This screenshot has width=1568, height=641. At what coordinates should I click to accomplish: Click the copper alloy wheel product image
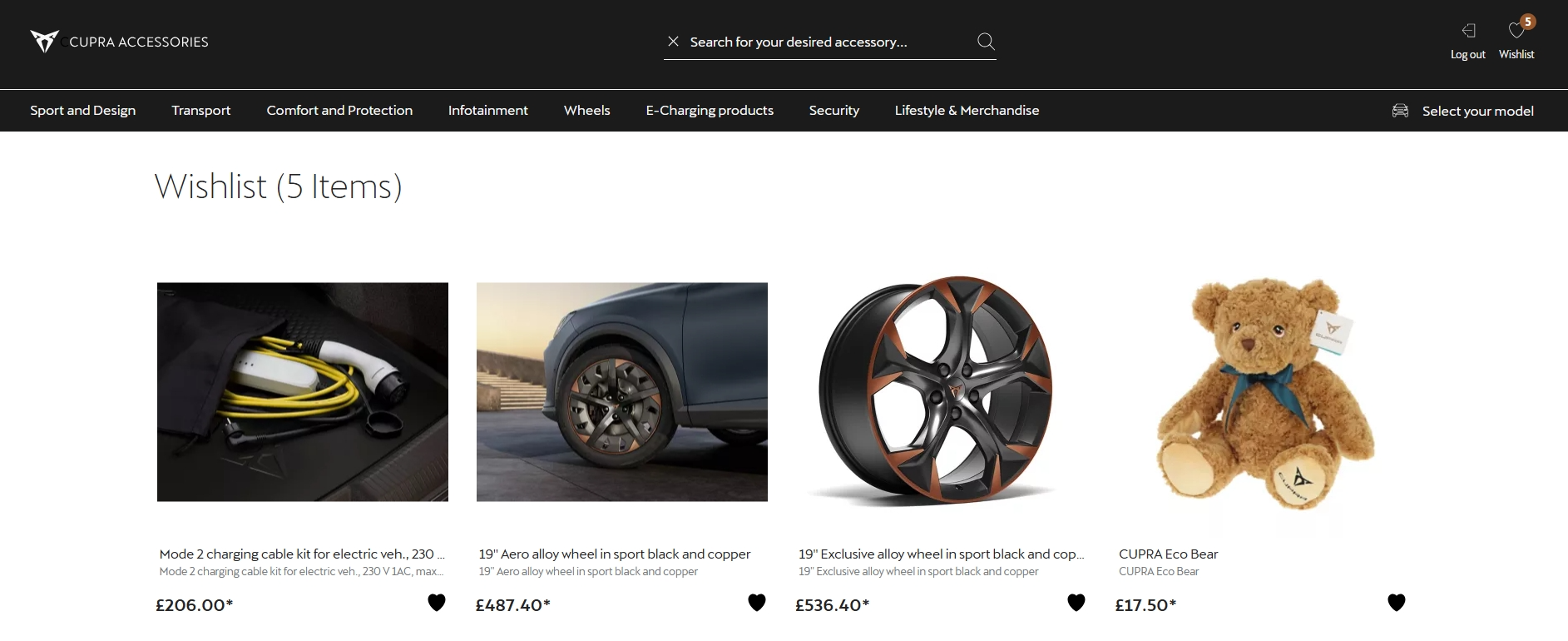pyautogui.click(x=936, y=391)
